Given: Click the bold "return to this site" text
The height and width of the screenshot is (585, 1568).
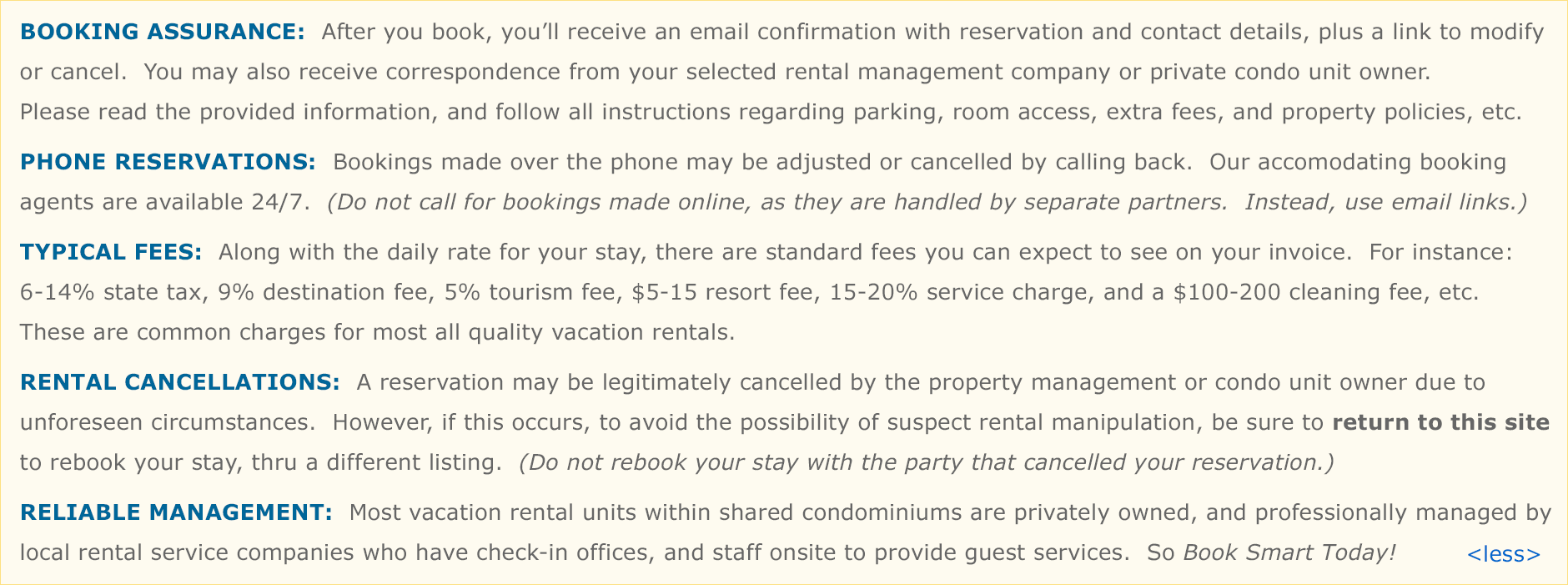Looking at the screenshot, I should click(x=1440, y=422).
